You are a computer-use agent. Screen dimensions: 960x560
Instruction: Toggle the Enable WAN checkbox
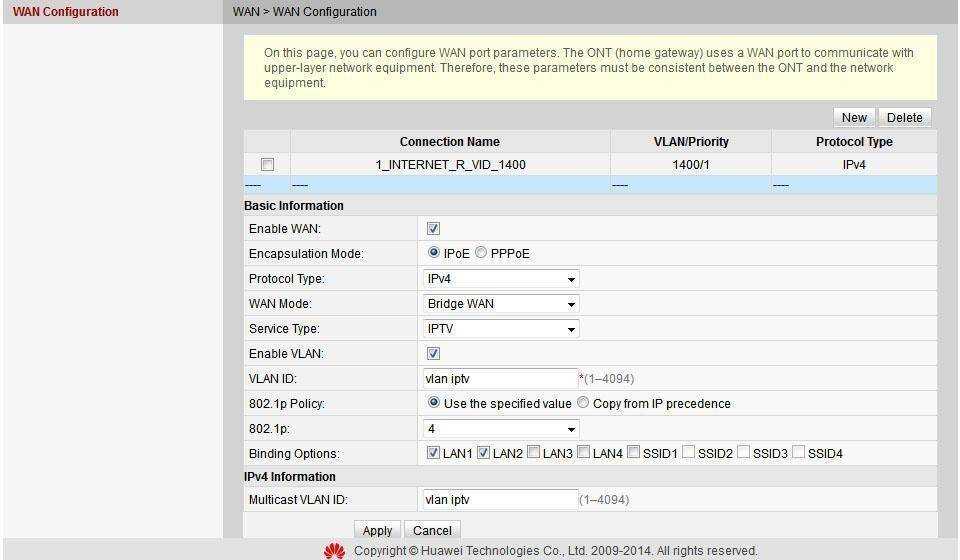point(433,229)
